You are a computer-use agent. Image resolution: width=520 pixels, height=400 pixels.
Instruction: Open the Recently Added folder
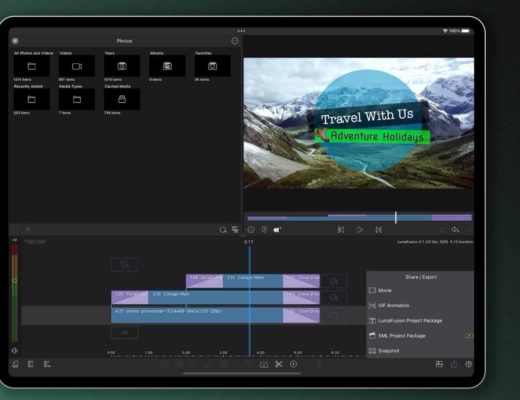tap(31, 99)
